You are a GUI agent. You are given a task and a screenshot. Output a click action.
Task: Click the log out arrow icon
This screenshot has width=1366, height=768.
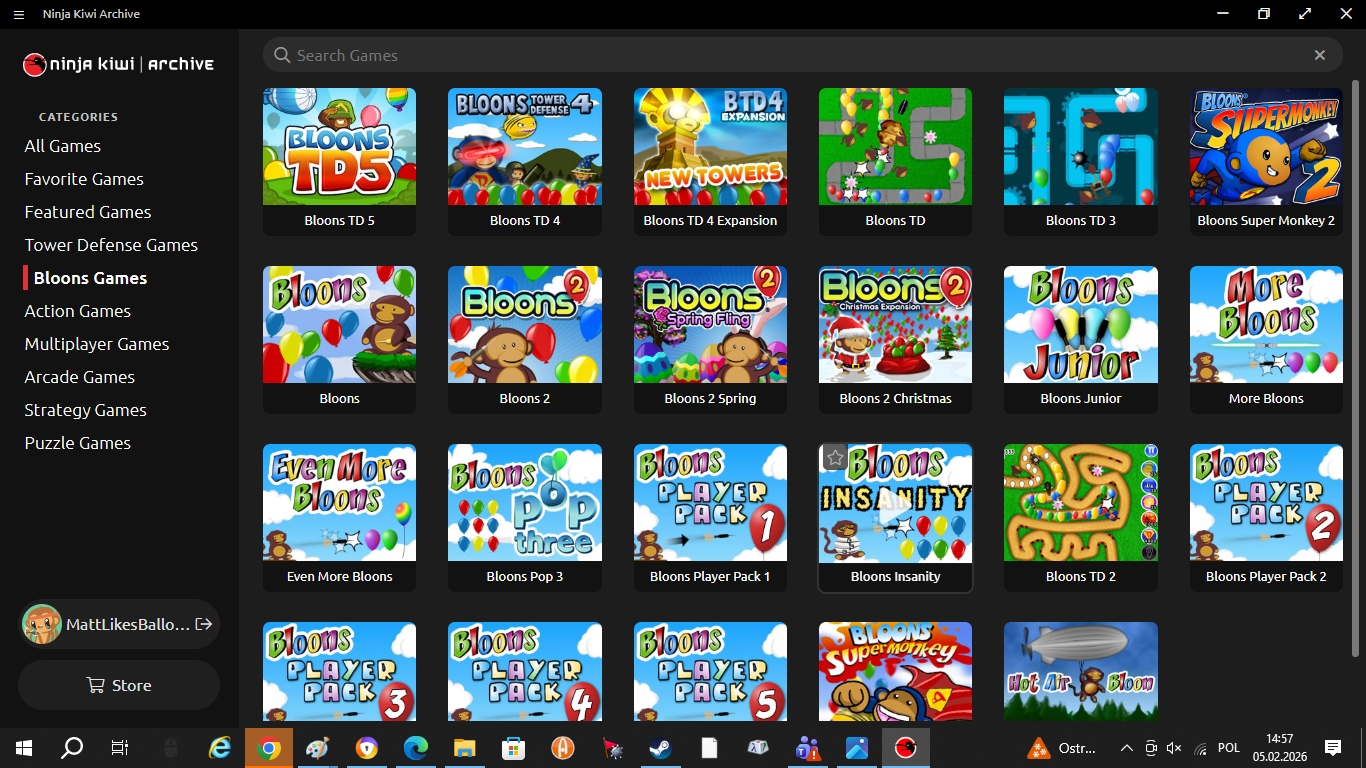(x=204, y=624)
